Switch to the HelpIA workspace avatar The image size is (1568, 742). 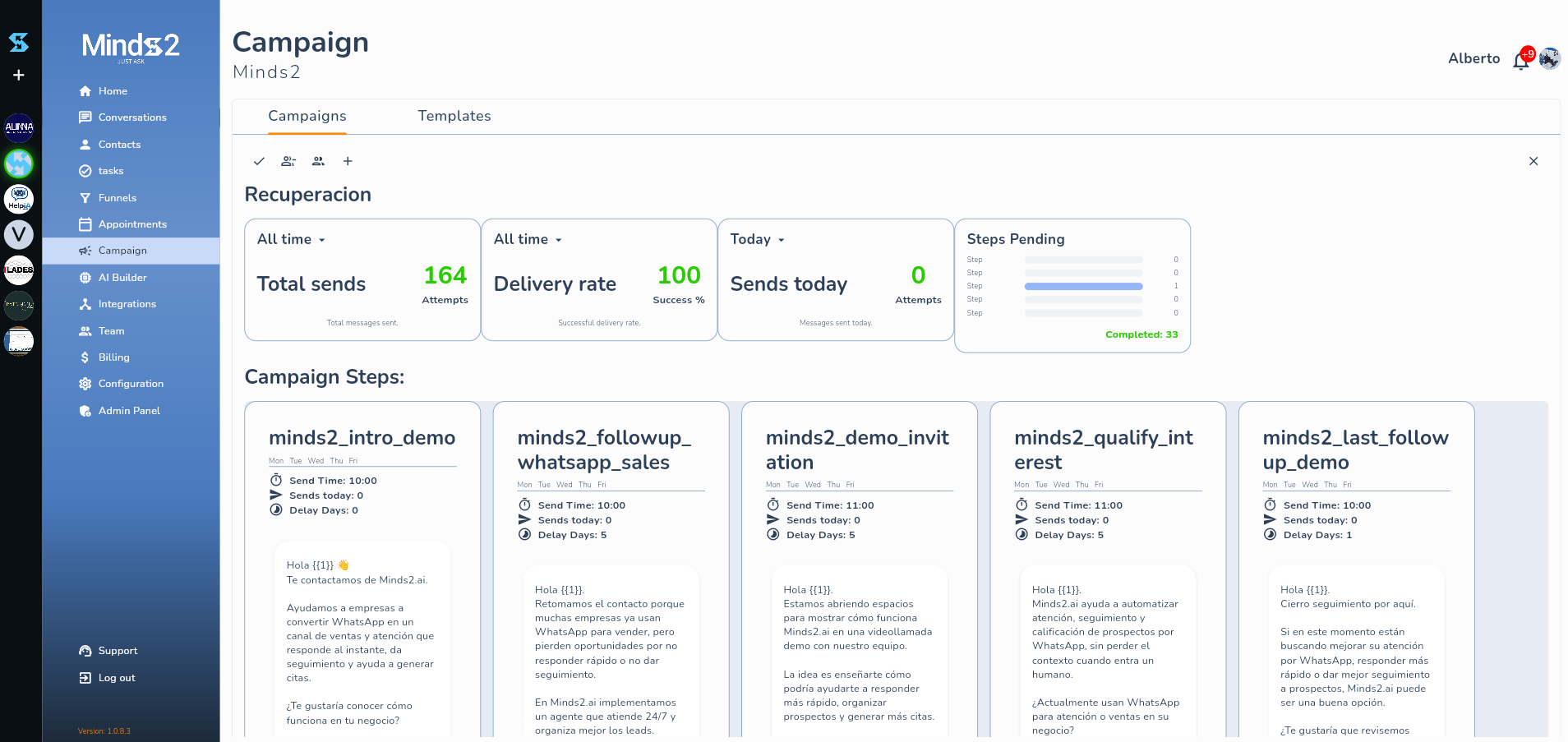pos(19,199)
